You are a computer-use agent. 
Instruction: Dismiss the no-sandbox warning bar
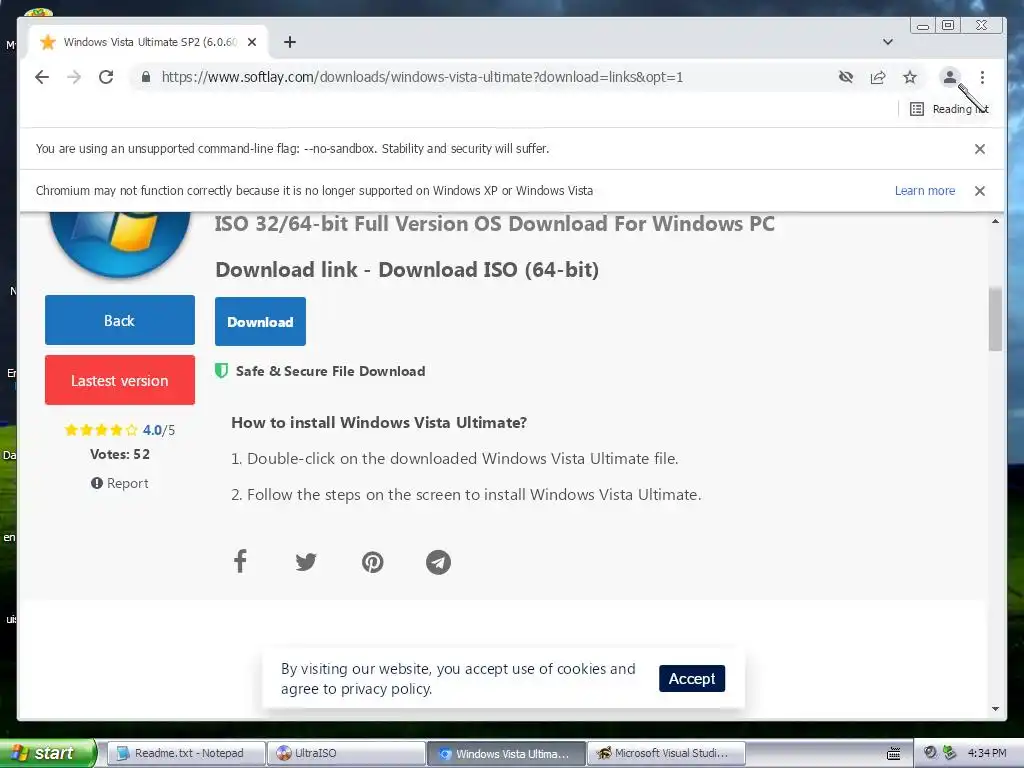pyautogui.click(x=980, y=149)
